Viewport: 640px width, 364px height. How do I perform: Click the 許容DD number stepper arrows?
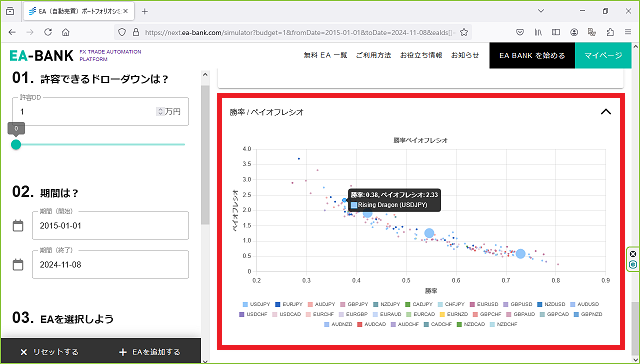tap(160, 111)
